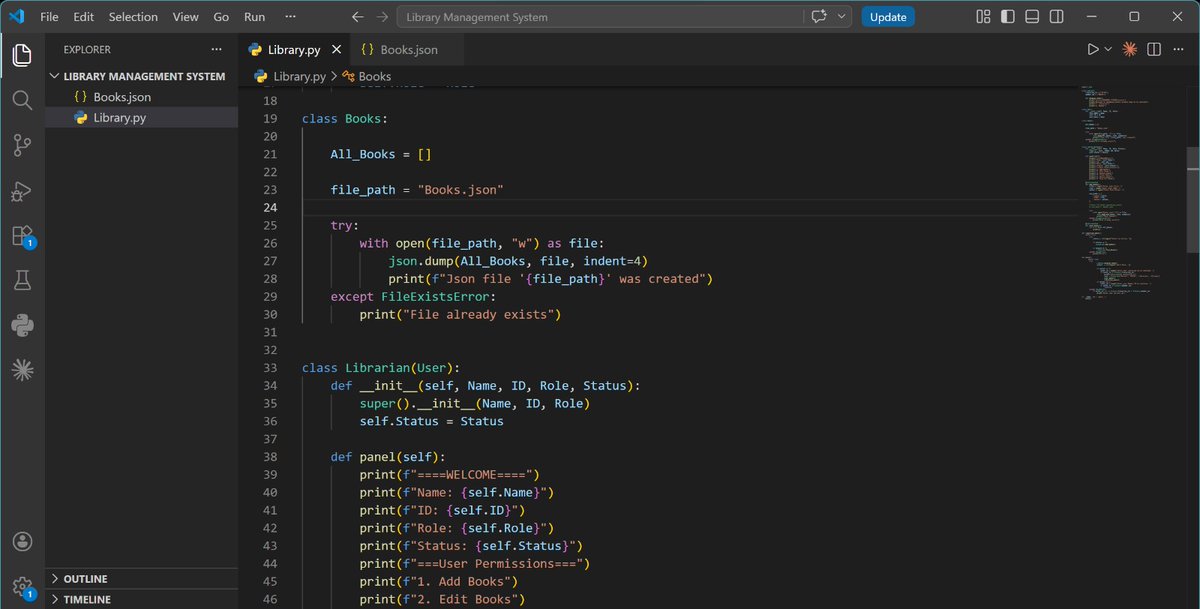Click the "All_Books = []" line
This screenshot has height=609, width=1200.
(381, 154)
